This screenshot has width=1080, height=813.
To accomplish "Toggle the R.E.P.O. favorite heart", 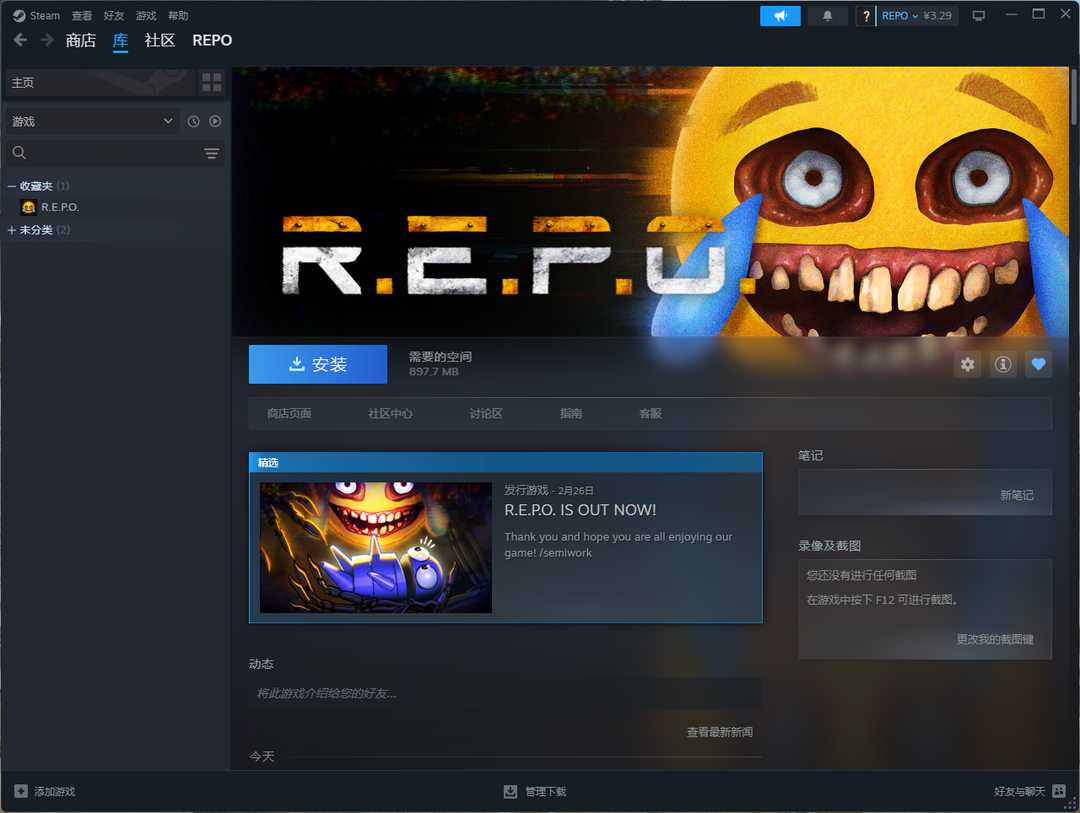I will pos(1038,365).
